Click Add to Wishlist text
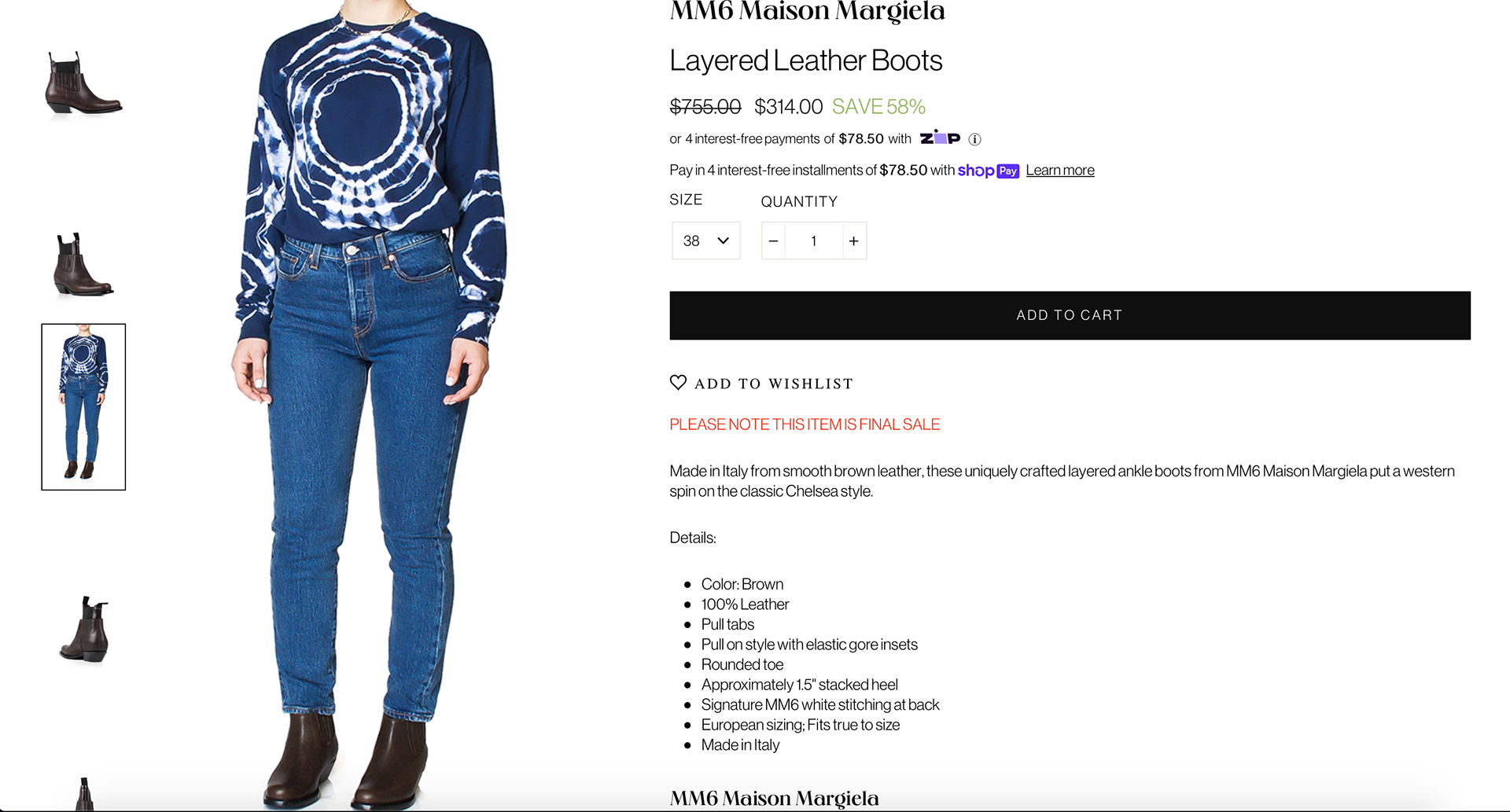 (774, 384)
